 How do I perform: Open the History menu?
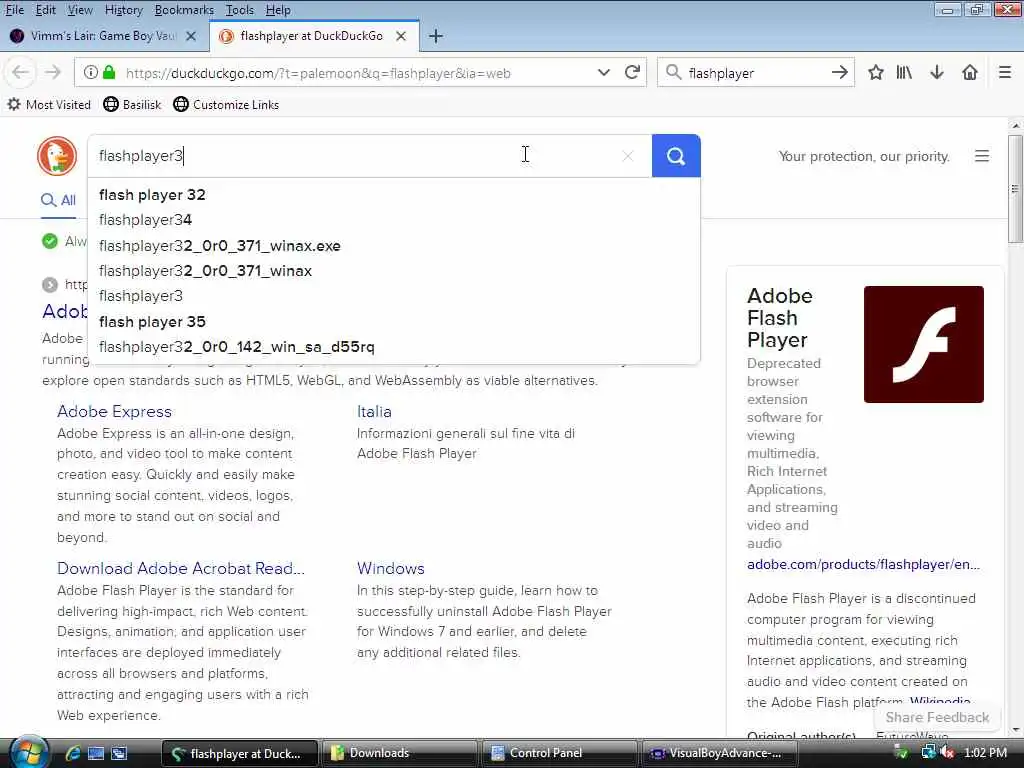pos(123,10)
